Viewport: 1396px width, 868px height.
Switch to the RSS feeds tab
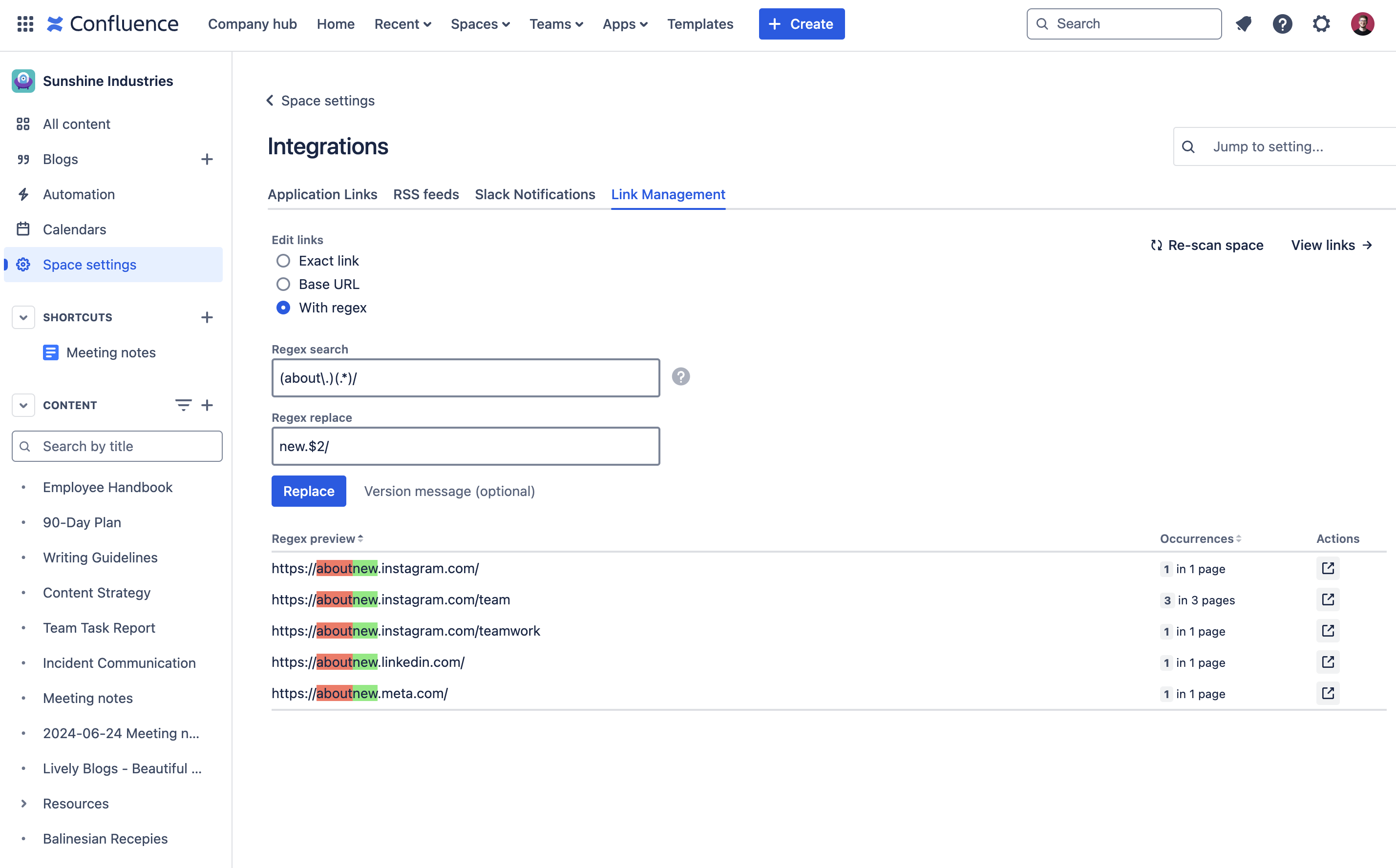[425, 194]
